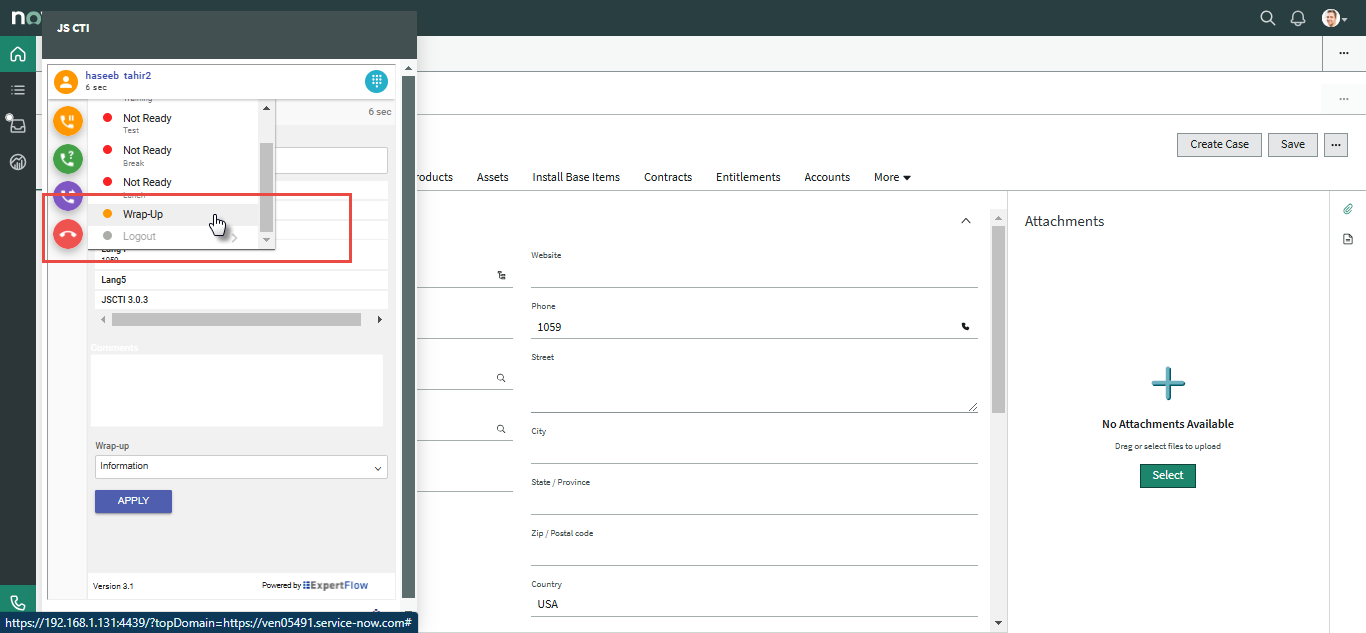Open notifications bell icon
This screenshot has width=1366, height=633.
(1298, 18)
